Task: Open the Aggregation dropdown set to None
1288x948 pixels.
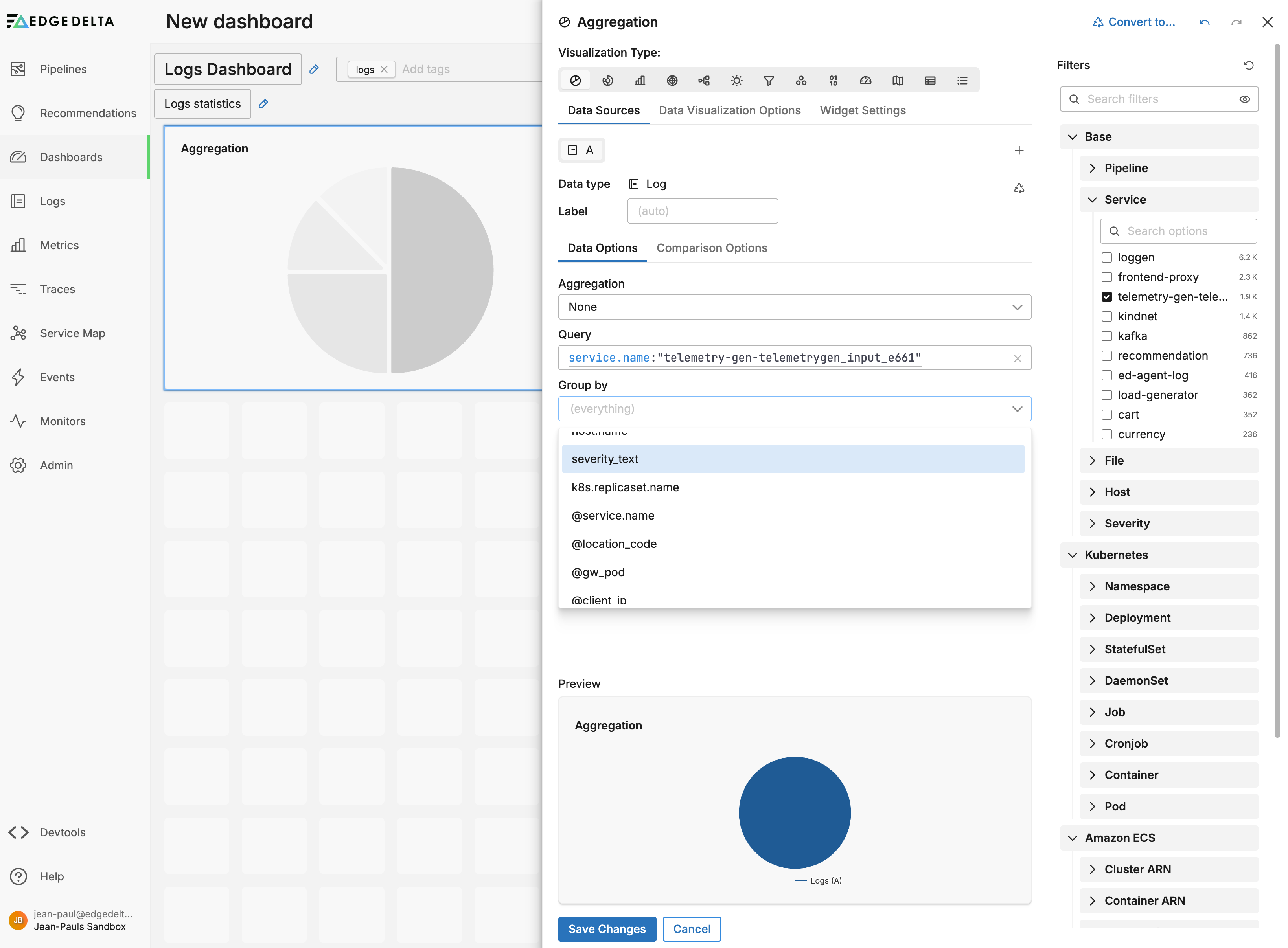Action: pyautogui.click(x=794, y=307)
